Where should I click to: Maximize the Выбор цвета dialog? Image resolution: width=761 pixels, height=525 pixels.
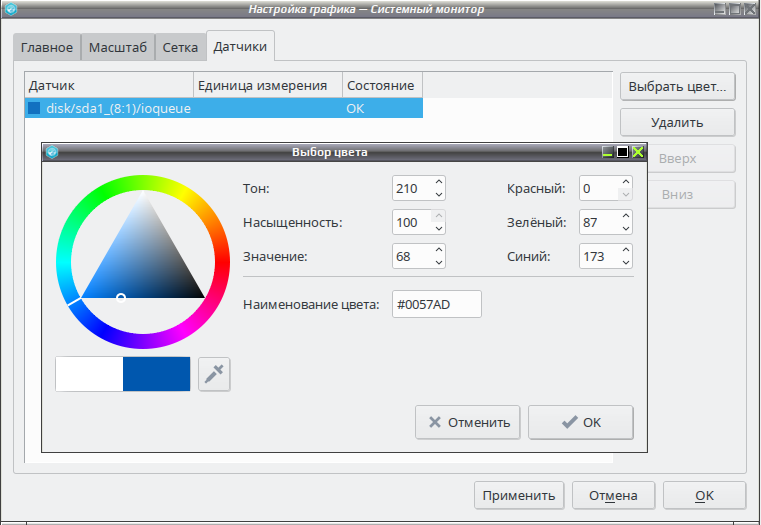click(x=622, y=152)
